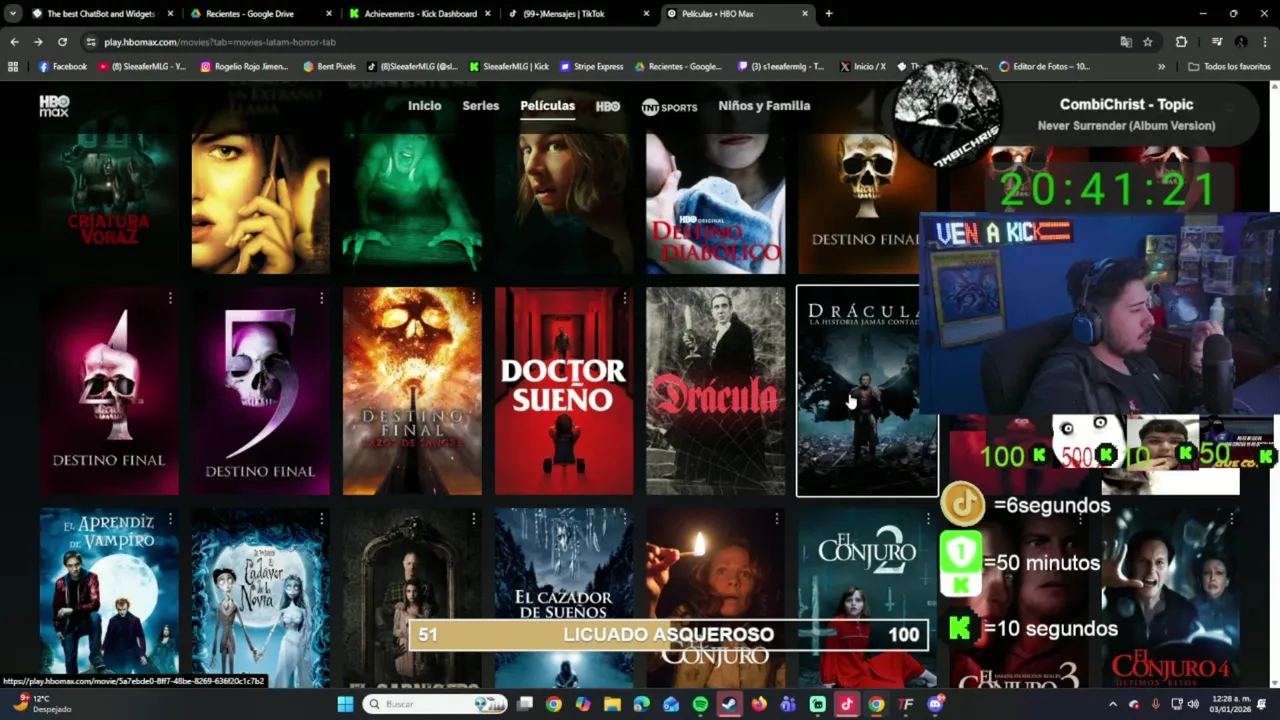This screenshot has height=720, width=1280.
Task: Open El Conjuro 2 poster
Action: click(866, 597)
